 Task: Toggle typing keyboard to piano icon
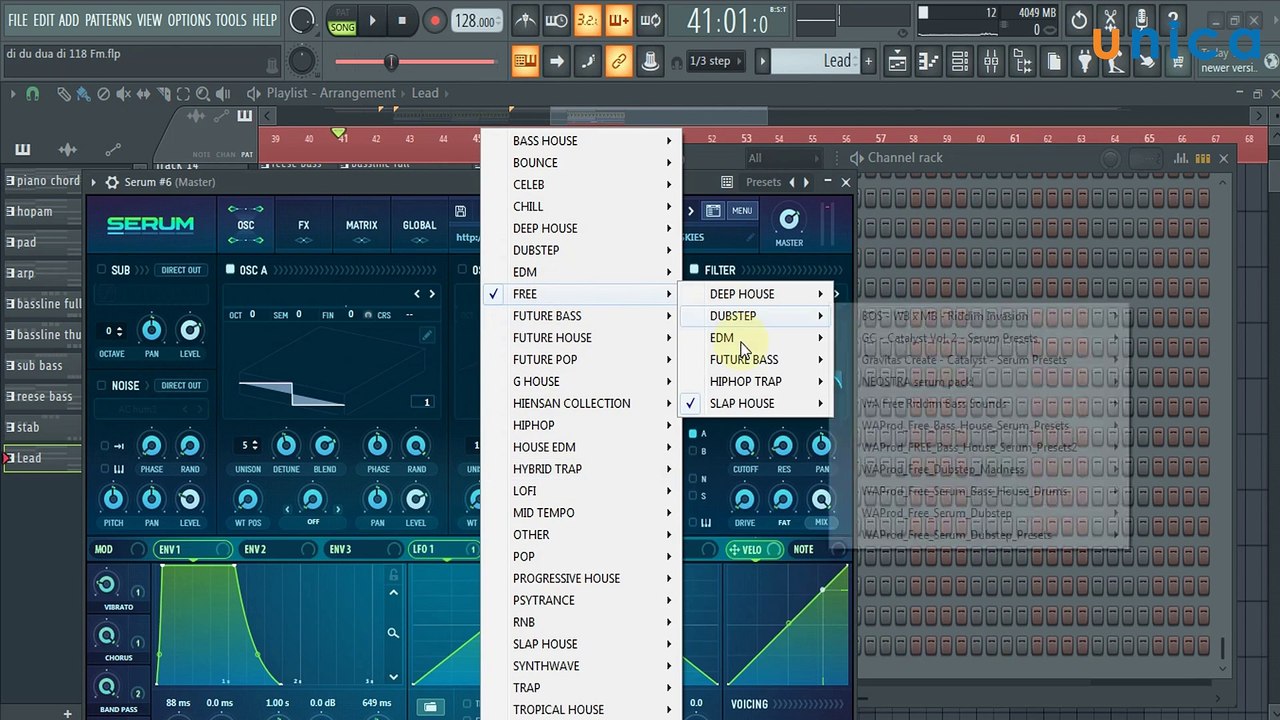[525, 61]
